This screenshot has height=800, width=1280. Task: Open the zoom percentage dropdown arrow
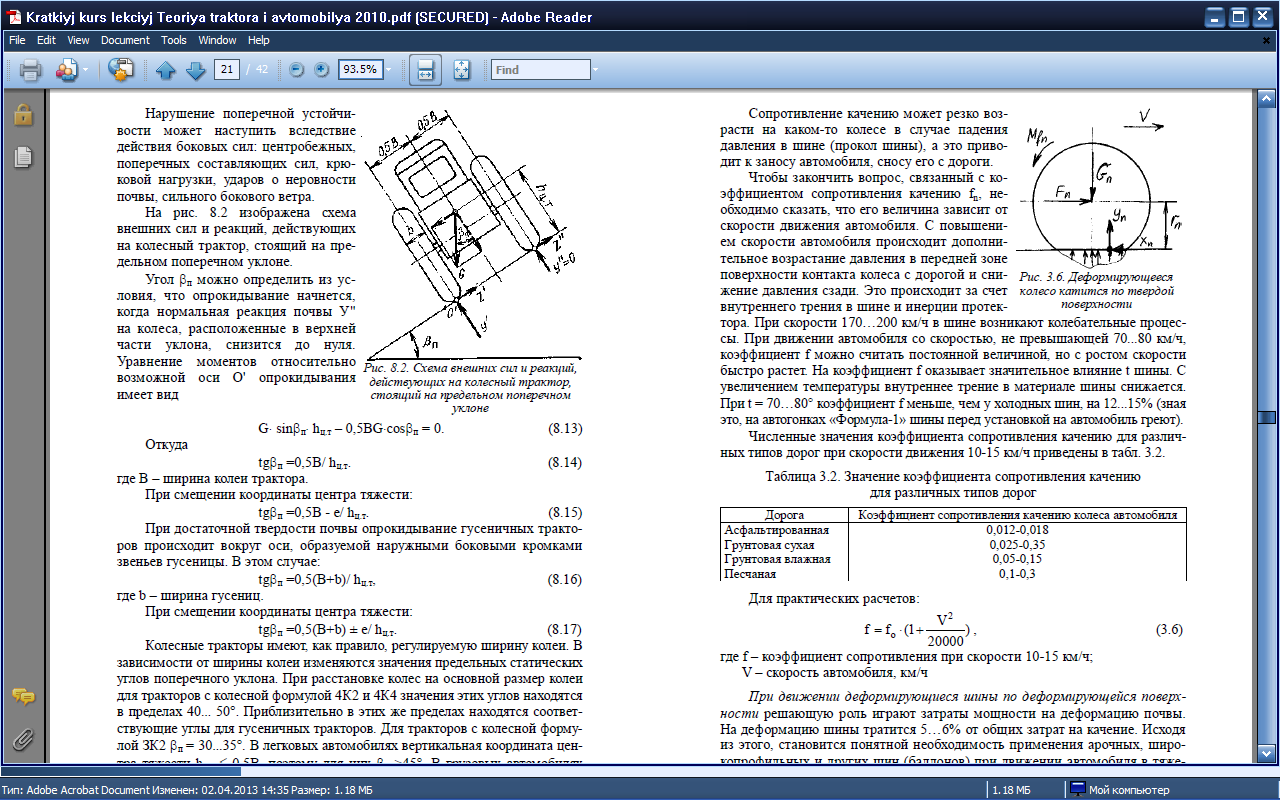pyautogui.click(x=389, y=70)
